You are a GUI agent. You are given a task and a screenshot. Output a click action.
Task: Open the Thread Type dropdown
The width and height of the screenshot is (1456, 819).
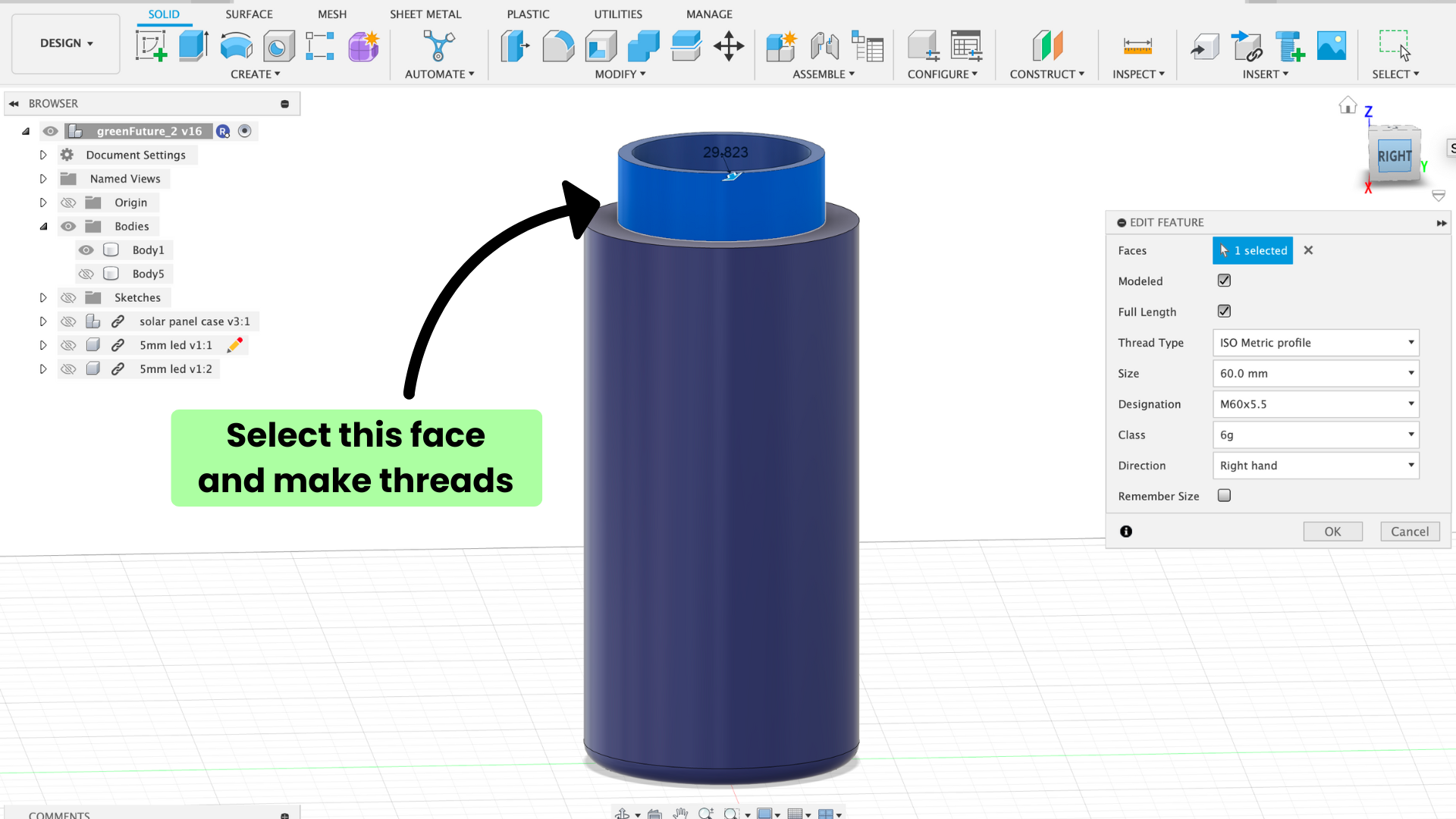[1316, 343]
